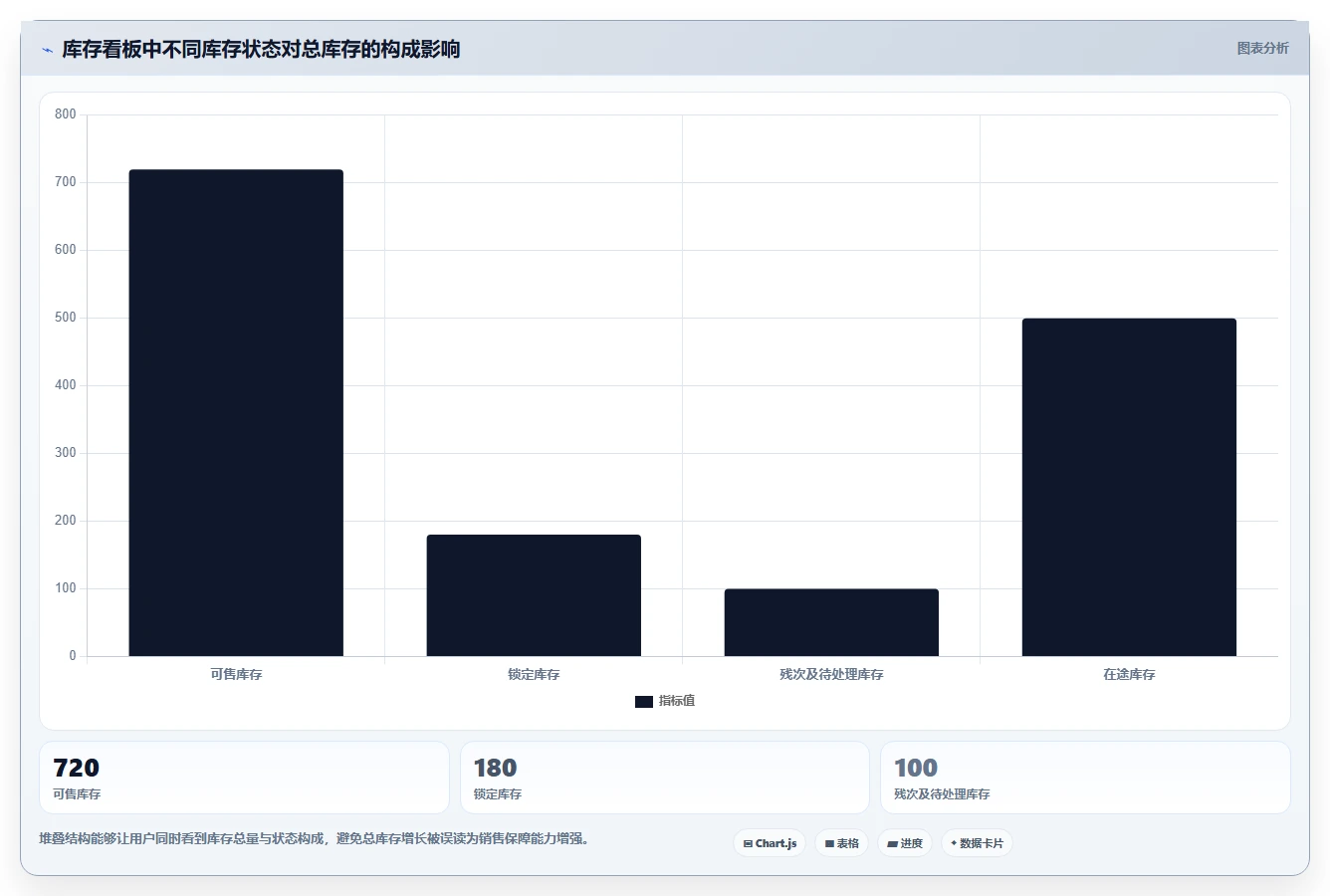Click the 在途库存 bar in the chart

coord(1129,487)
